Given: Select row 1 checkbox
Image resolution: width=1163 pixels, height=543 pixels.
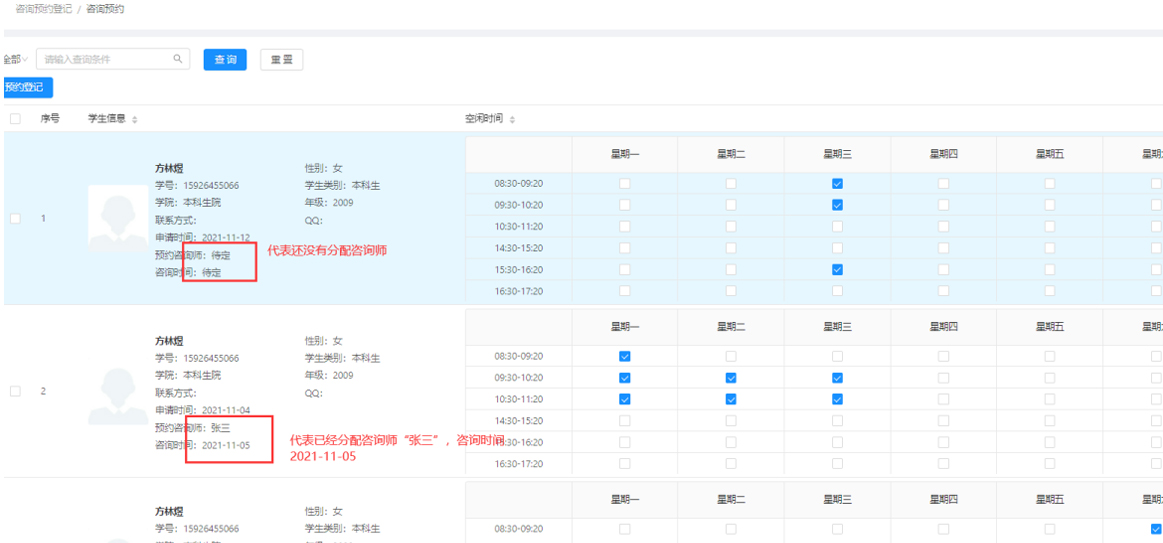Looking at the screenshot, I should coord(16,219).
